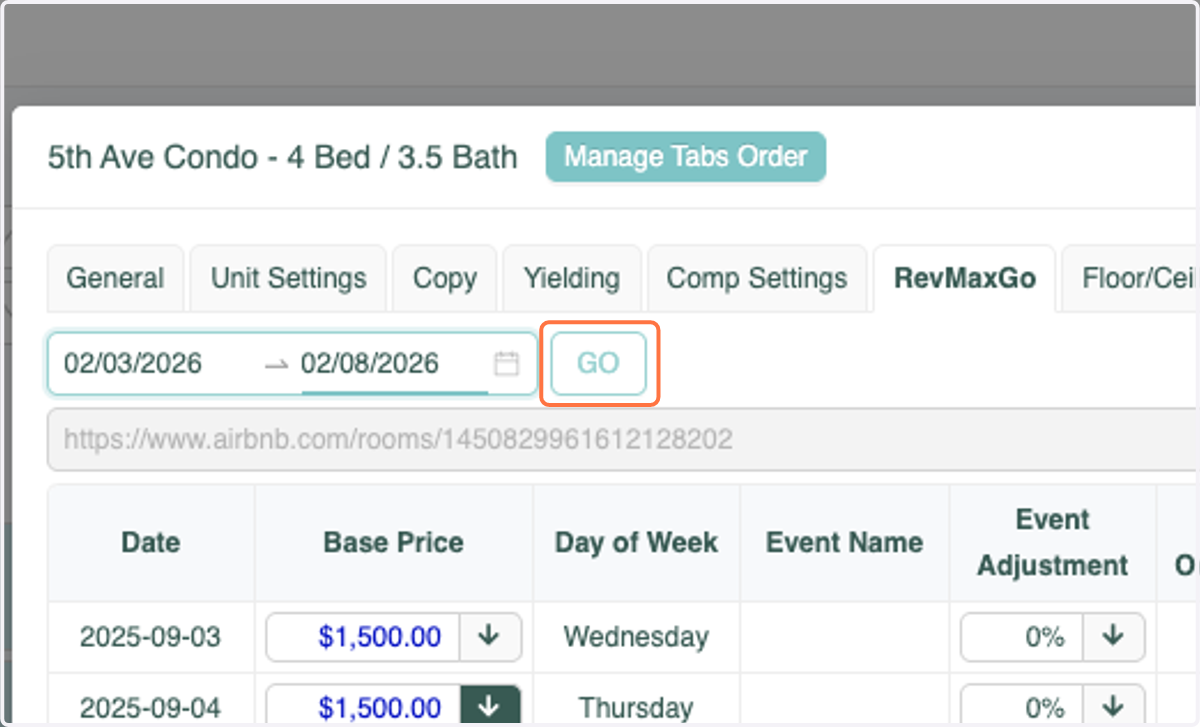This screenshot has width=1200, height=727.
Task: Click Manage Tabs Order button
Action: click(686, 157)
